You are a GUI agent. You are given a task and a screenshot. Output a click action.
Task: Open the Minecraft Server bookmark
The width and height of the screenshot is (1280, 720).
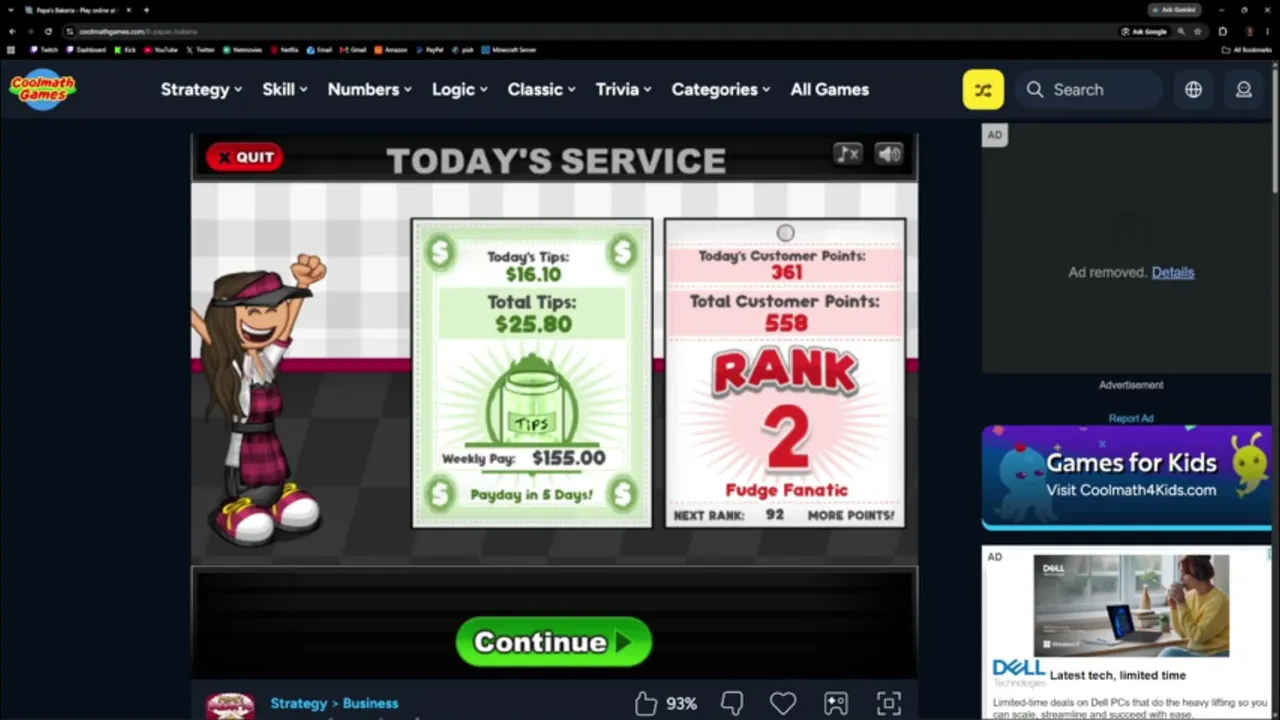pyautogui.click(x=509, y=49)
